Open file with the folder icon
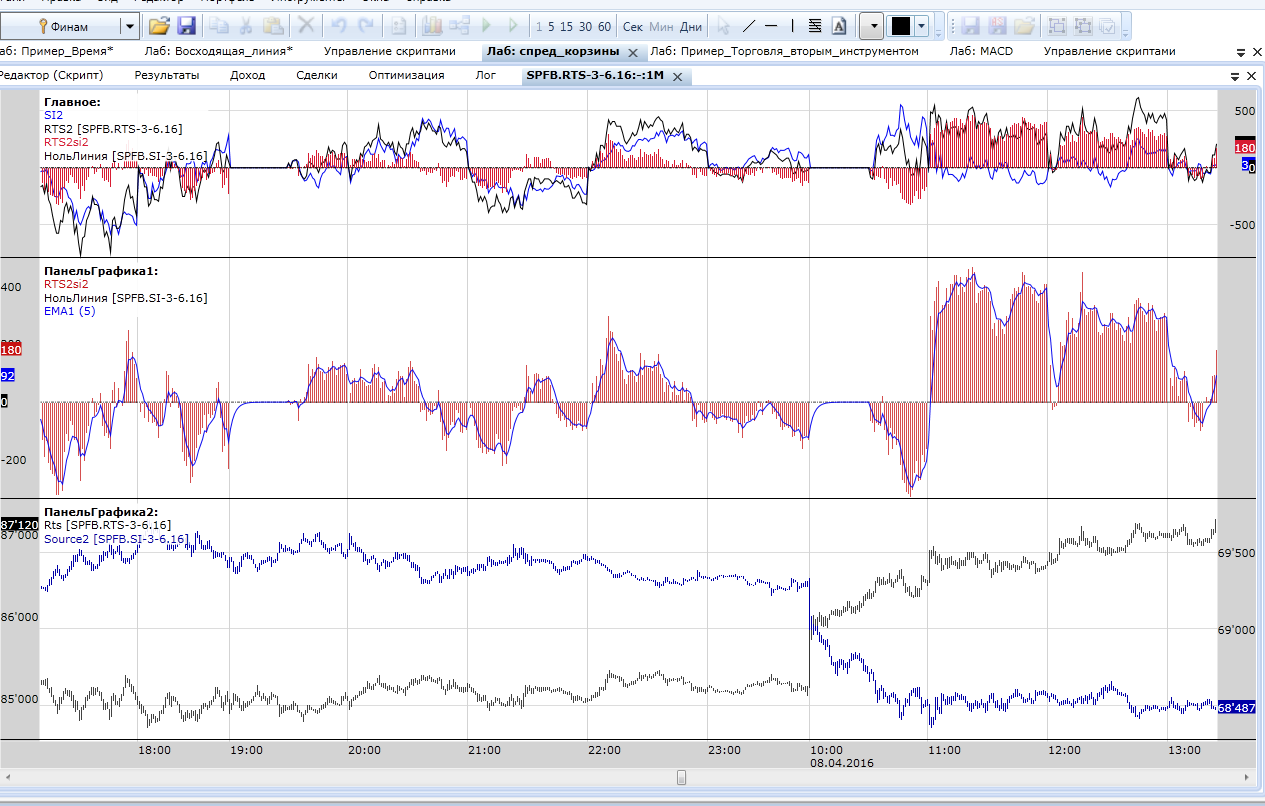 coord(159,26)
